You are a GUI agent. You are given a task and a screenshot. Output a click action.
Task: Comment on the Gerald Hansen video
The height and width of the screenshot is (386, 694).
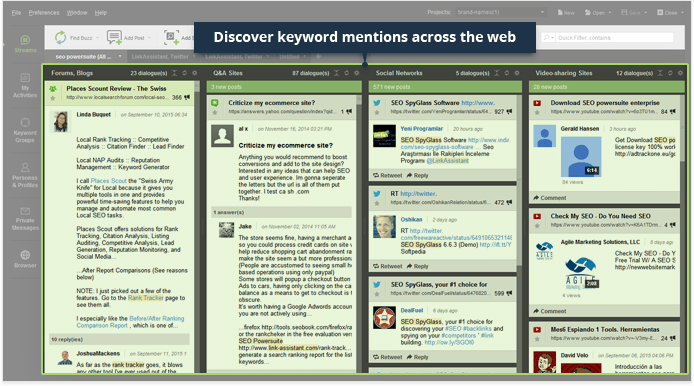pyautogui.click(x=550, y=198)
